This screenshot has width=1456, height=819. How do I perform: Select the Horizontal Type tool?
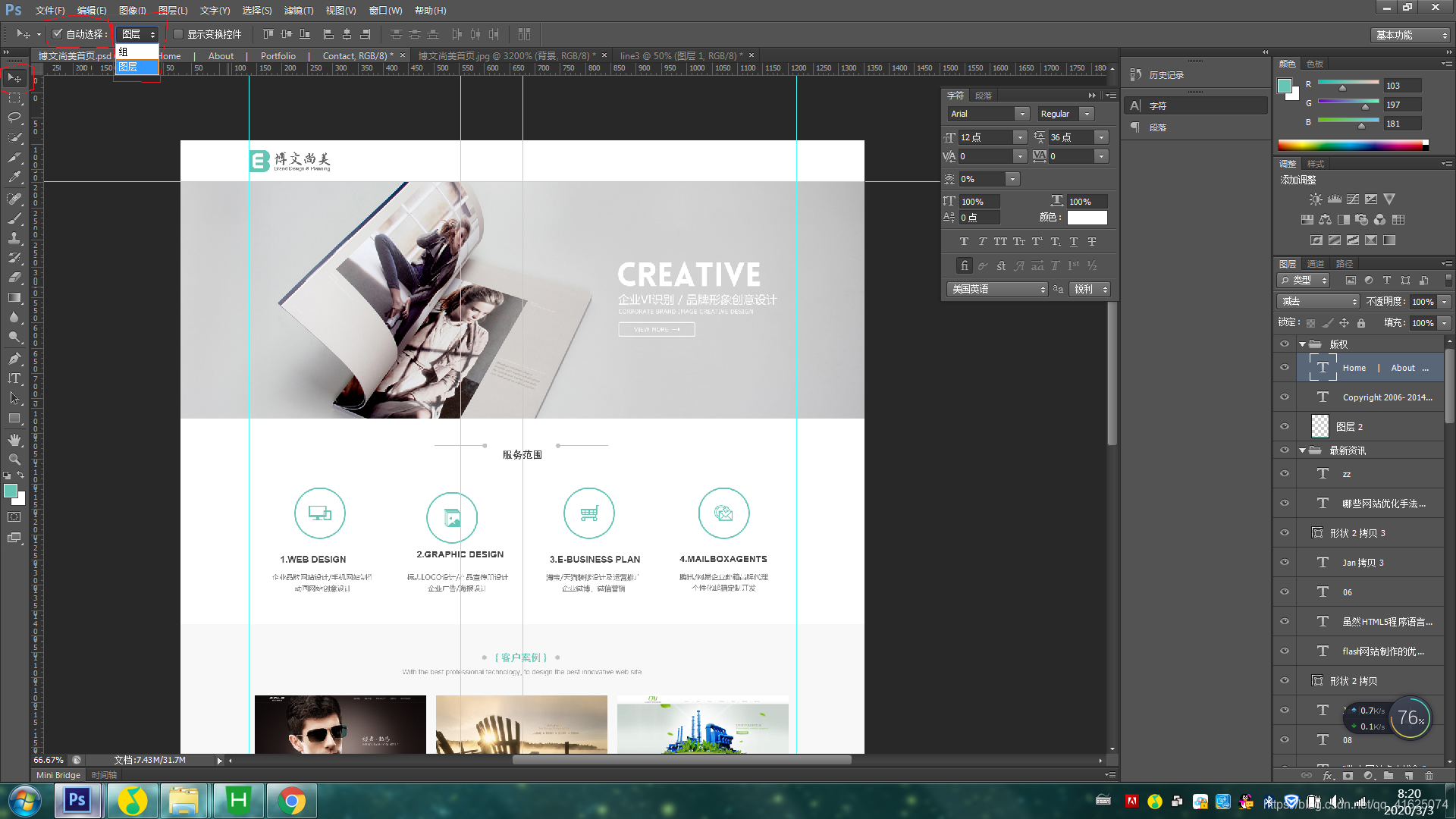(14, 378)
